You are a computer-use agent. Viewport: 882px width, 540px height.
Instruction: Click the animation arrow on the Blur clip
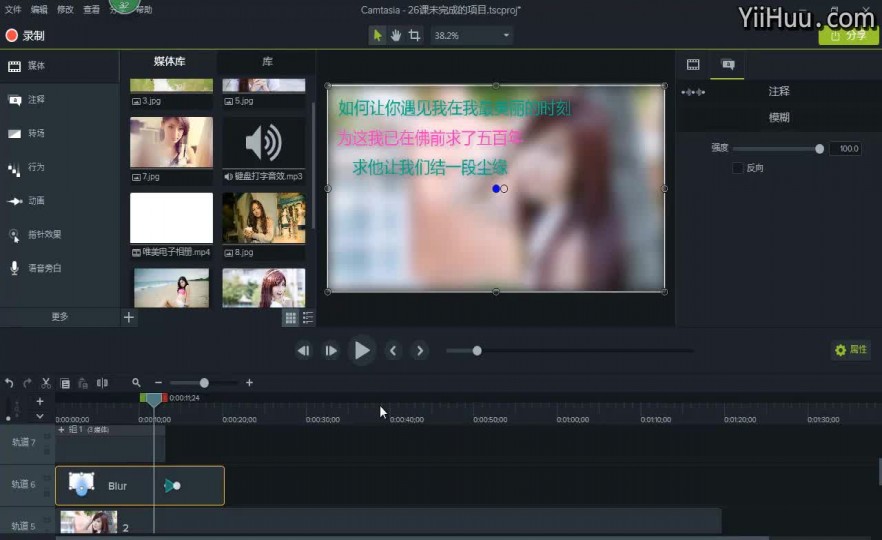pos(172,485)
